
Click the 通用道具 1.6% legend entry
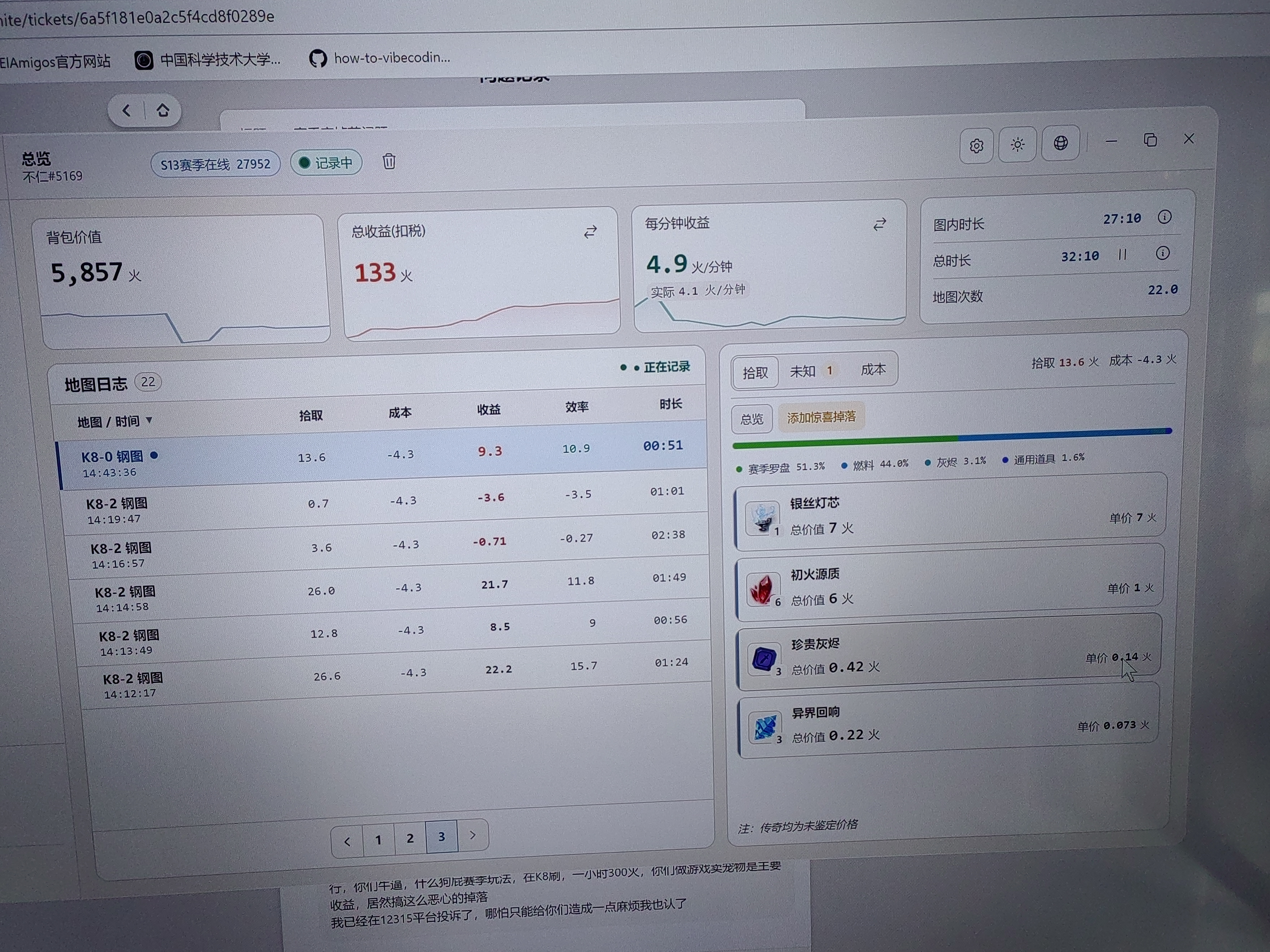(x=1044, y=459)
